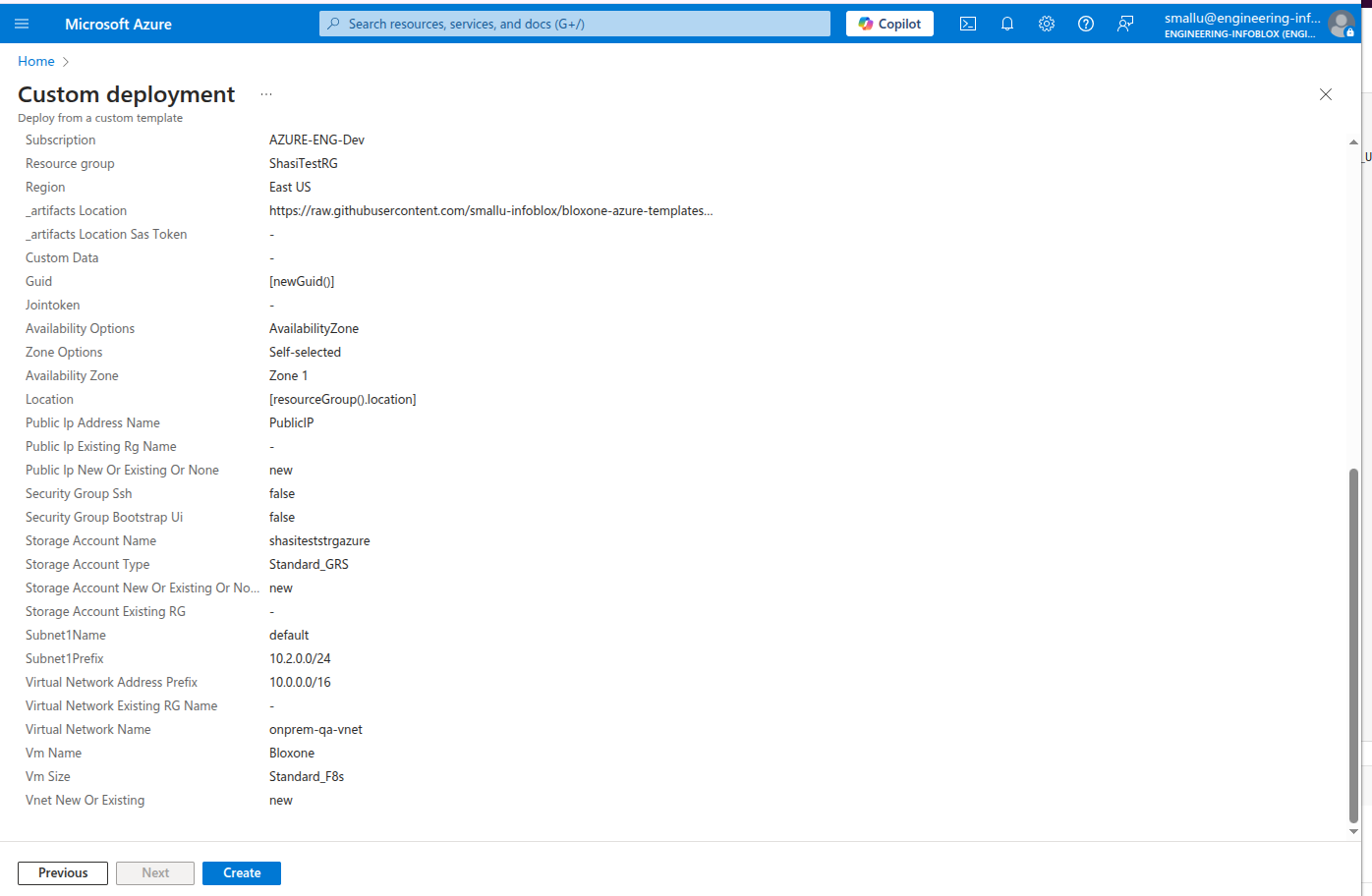Click the Copilot button
The width and height of the screenshot is (1372, 896).
pyautogui.click(x=889, y=24)
